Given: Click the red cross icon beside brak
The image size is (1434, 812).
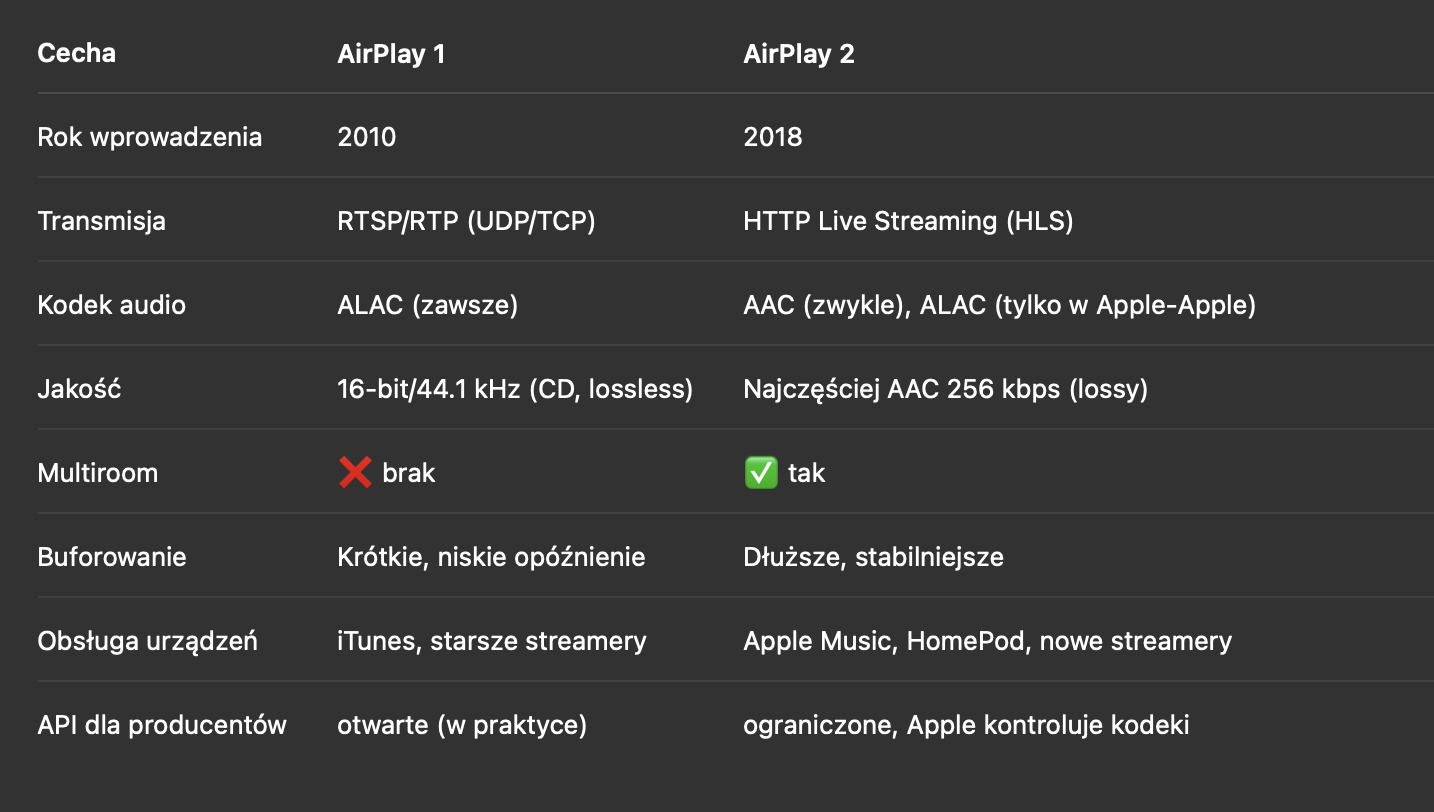Looking at the screenshot, I should click(x=355, y=473).
